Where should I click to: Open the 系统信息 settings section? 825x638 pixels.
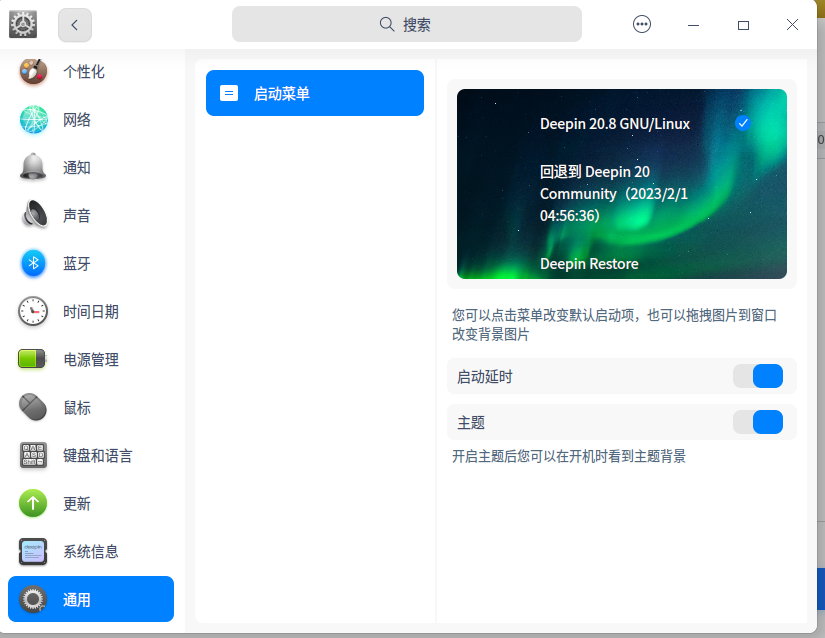90,551
